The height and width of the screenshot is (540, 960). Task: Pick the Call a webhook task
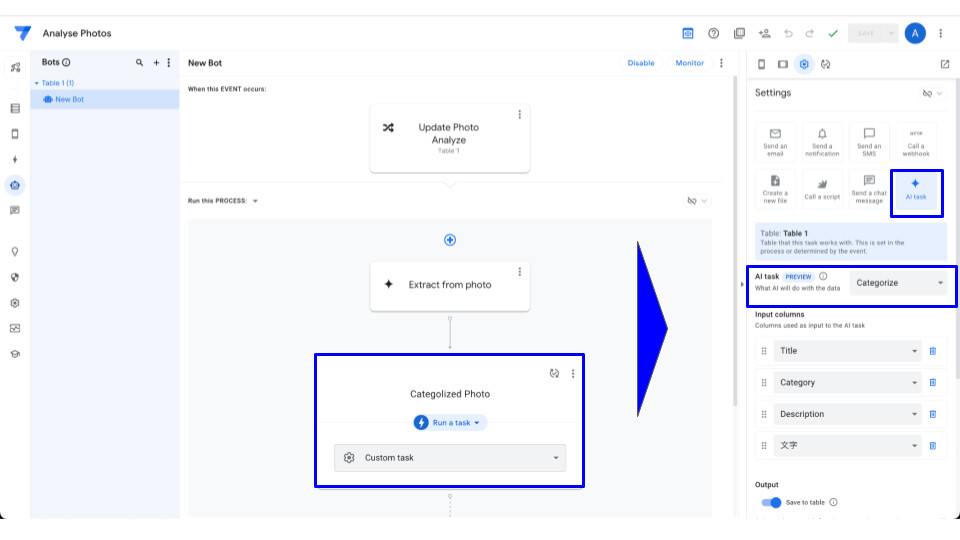point(915,142)
